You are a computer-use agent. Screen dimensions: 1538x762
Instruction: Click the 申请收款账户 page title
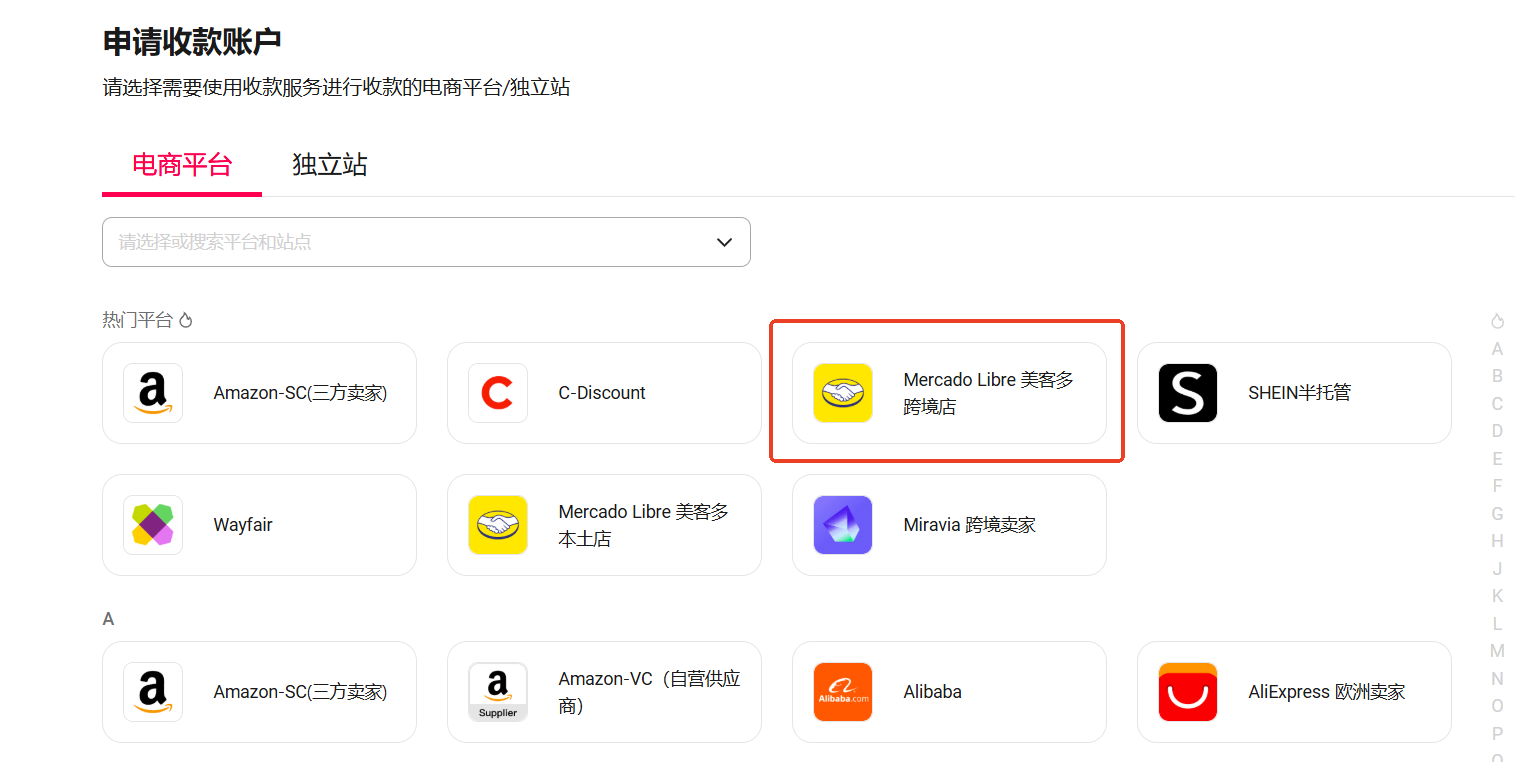point(192,42)
